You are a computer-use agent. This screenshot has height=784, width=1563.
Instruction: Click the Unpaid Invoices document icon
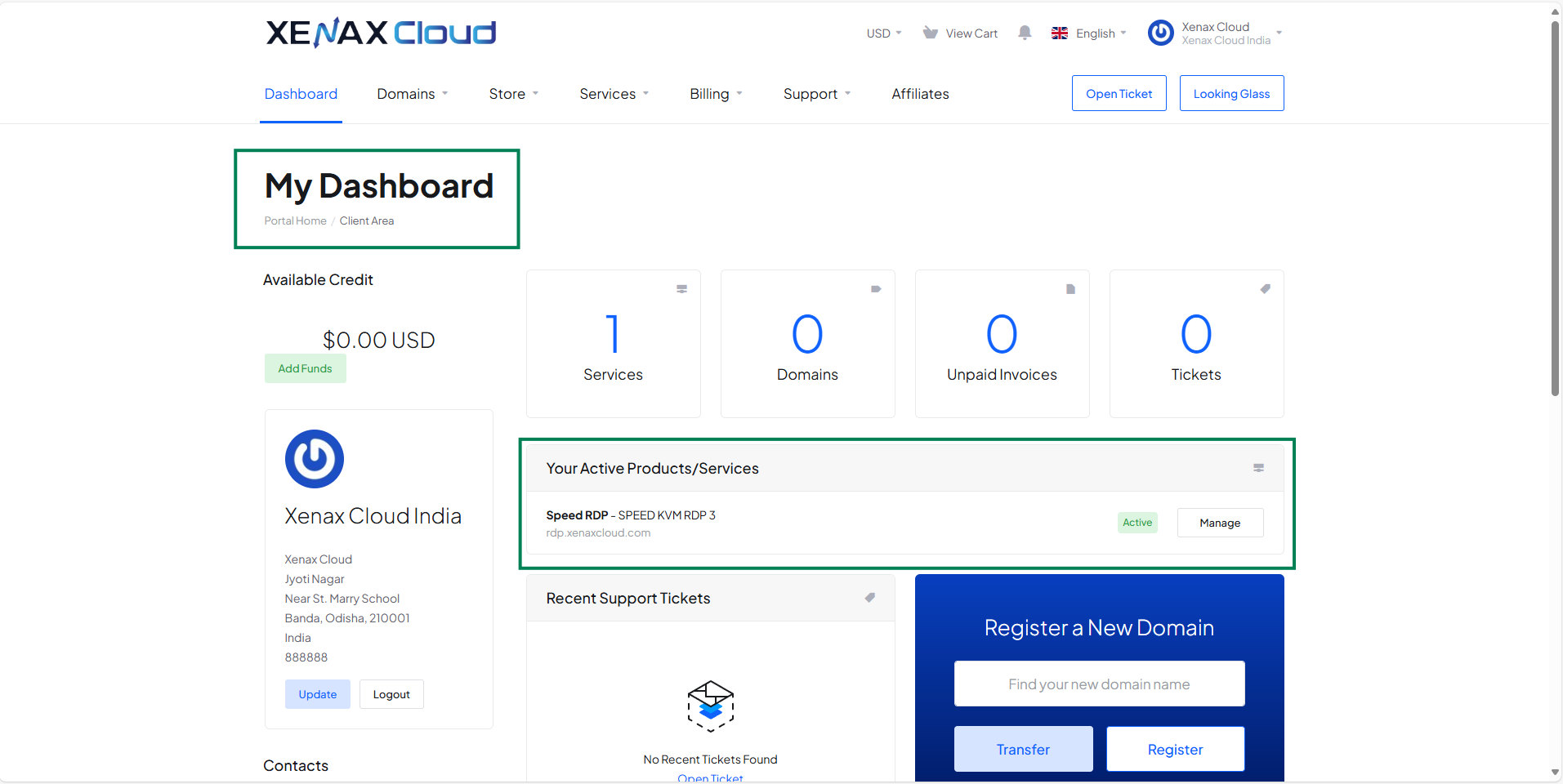[1070, 289]
